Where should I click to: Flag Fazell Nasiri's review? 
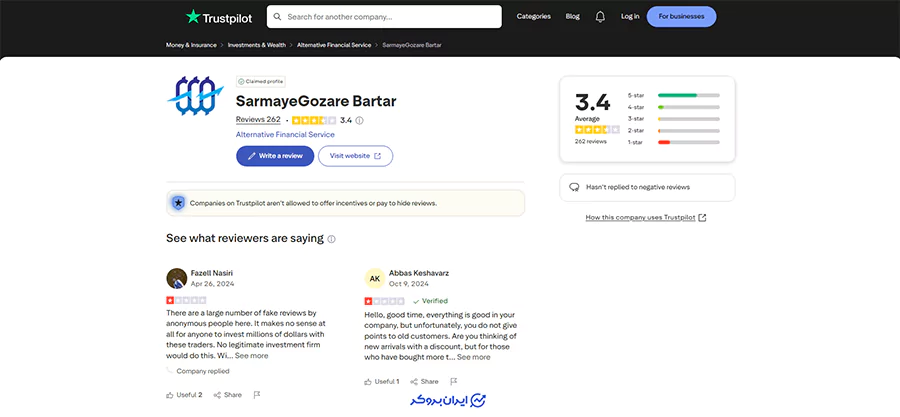point(257,395)
